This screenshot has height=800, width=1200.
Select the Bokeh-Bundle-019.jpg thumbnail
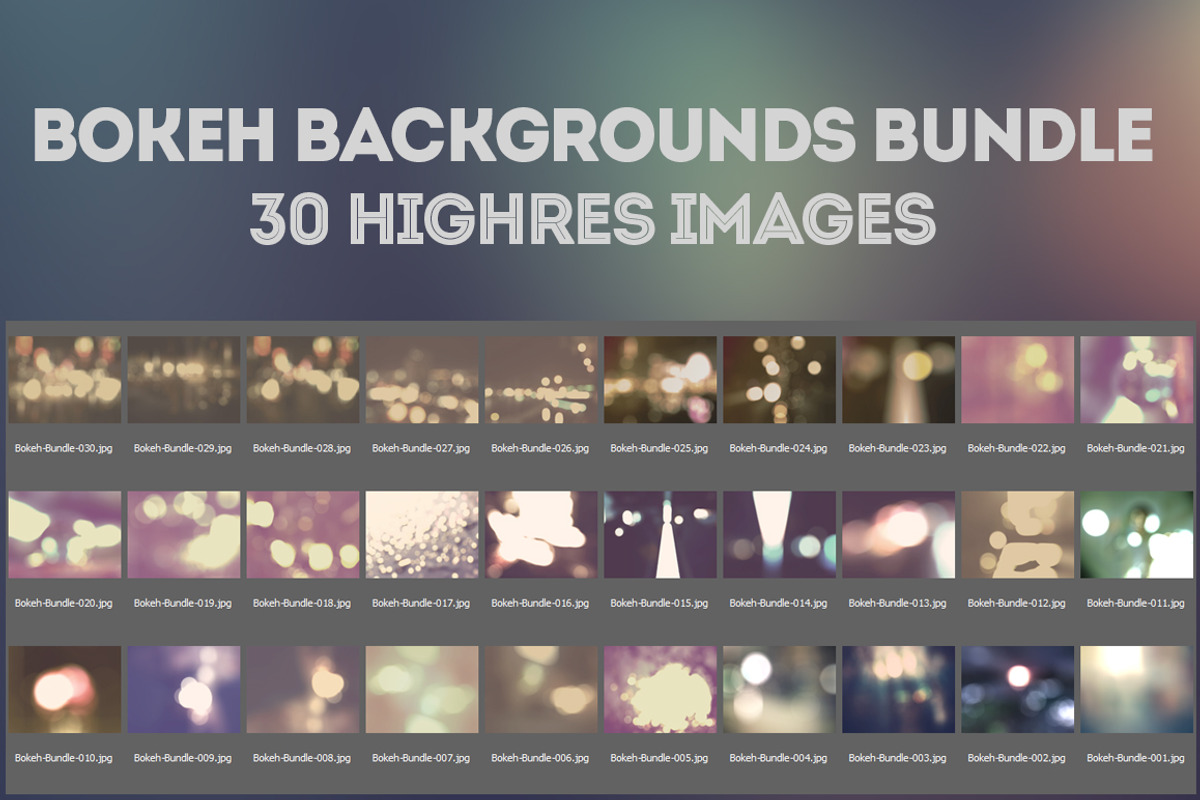coord(183,535)
